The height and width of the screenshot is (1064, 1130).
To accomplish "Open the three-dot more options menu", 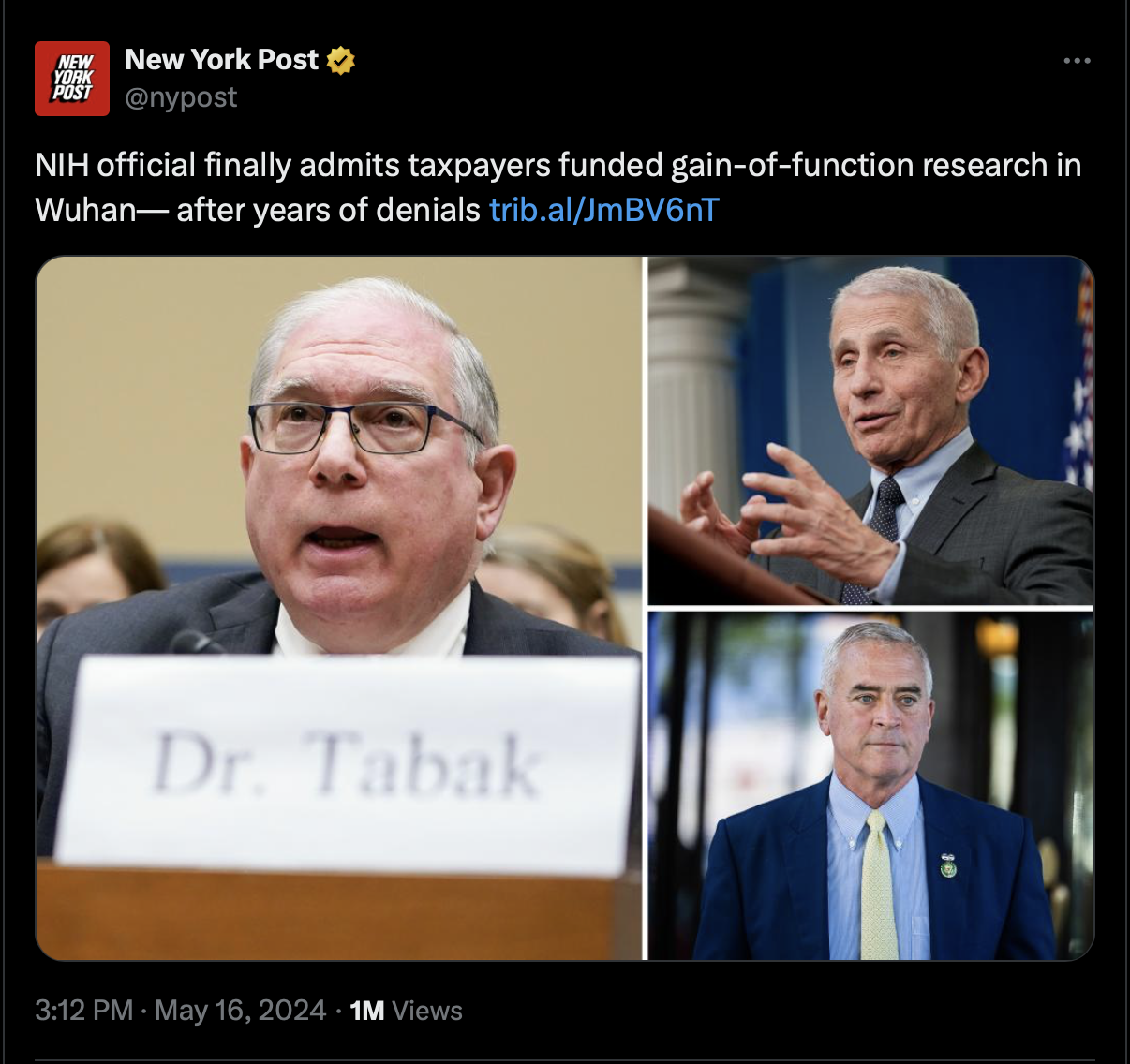I will [x=1077, y=61].
